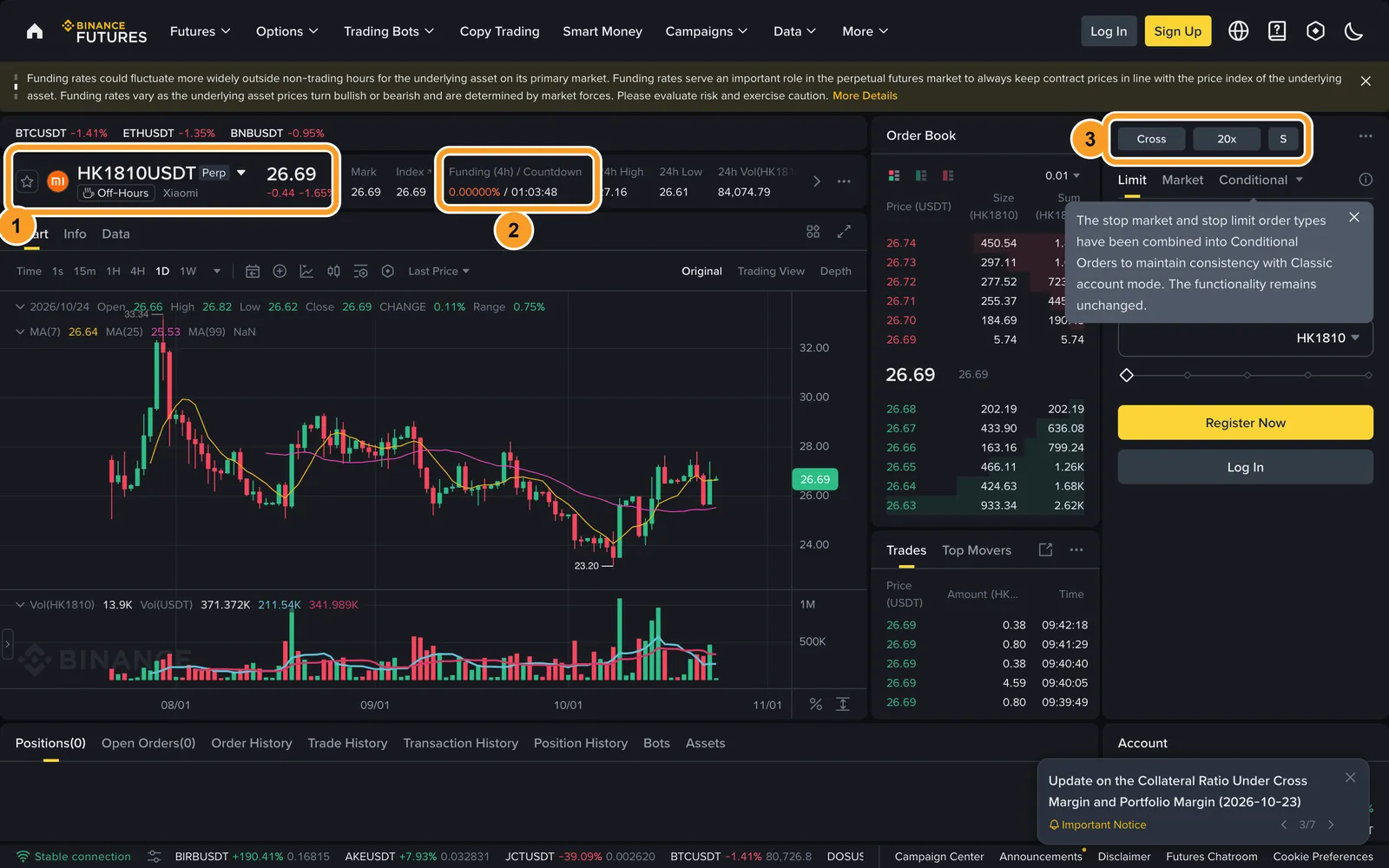The height and width of the screenshot is (868, 1389).
Task: Open Futures dropdown menu
Action: click(201, 31)
